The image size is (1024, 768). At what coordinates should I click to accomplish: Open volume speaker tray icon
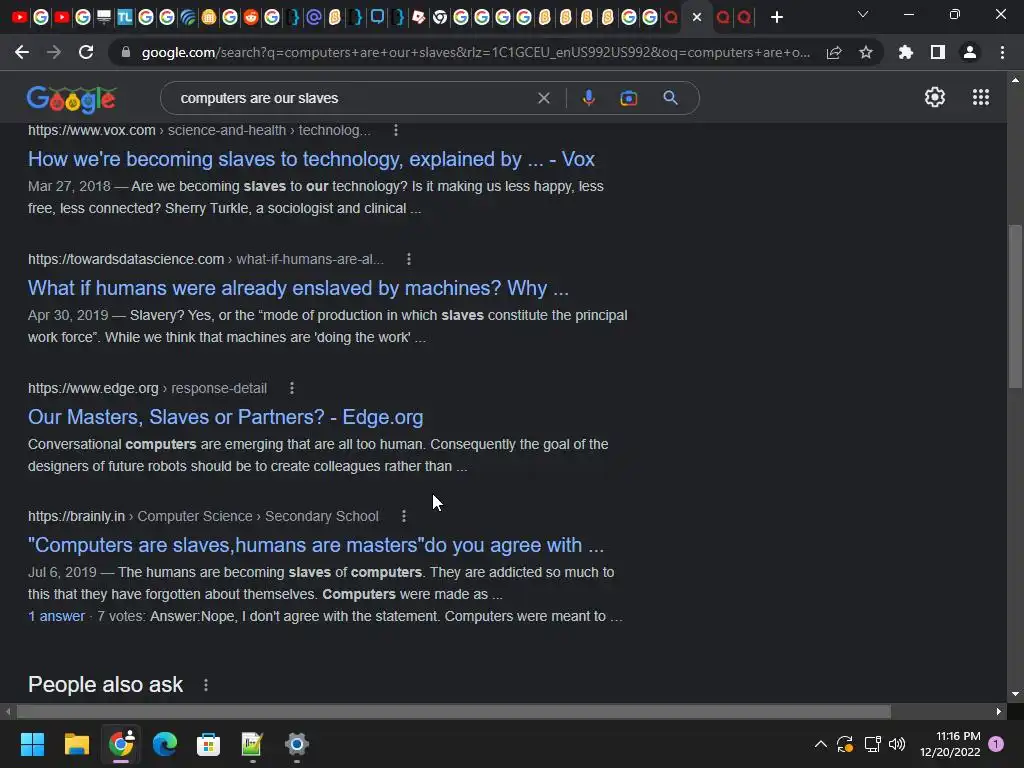pos(897,744)
